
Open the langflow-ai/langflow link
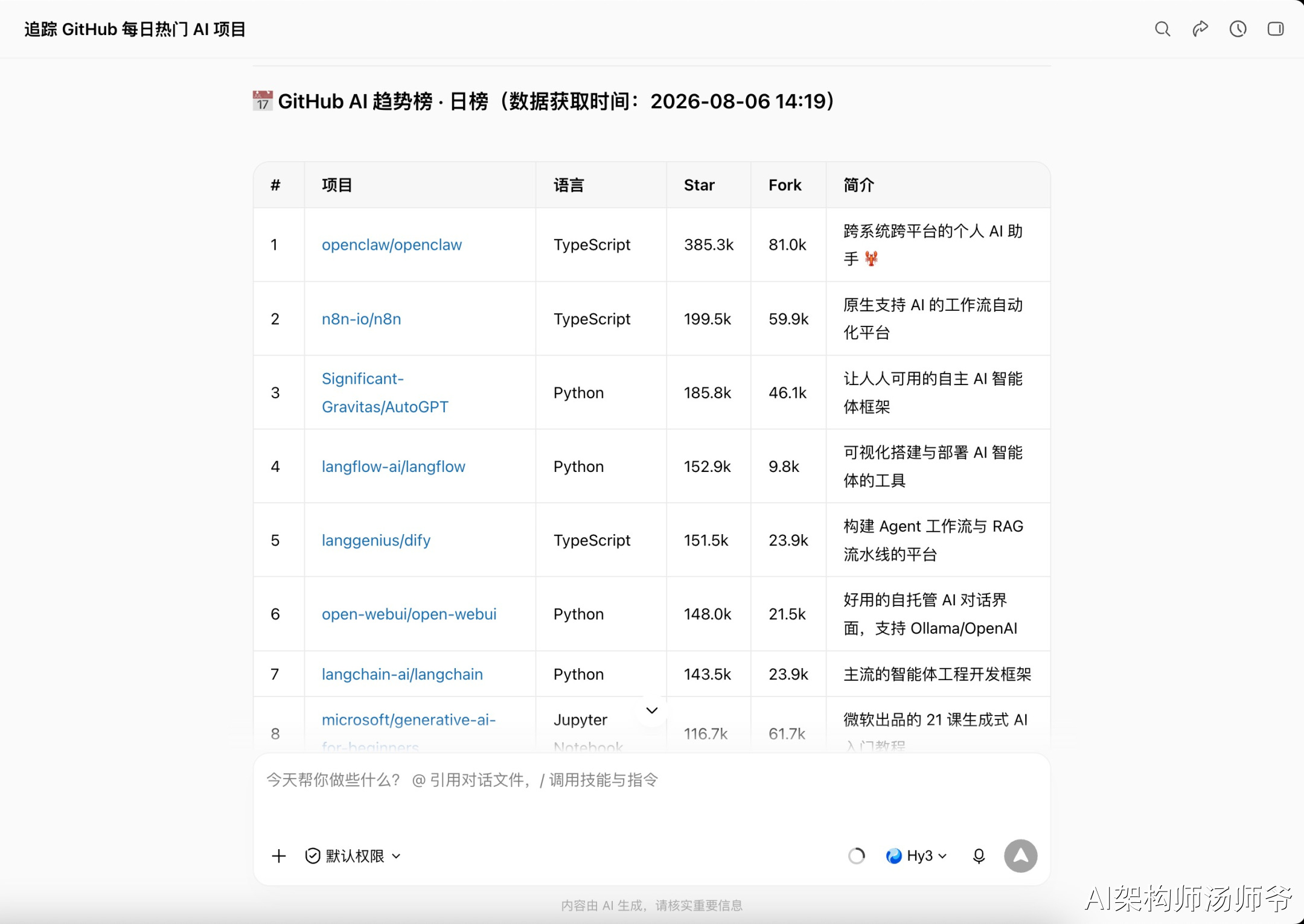[x=394, y=467]
